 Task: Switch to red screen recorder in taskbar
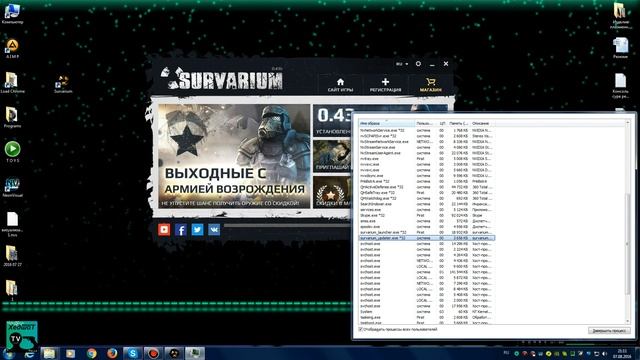click(x=153, y=353)
